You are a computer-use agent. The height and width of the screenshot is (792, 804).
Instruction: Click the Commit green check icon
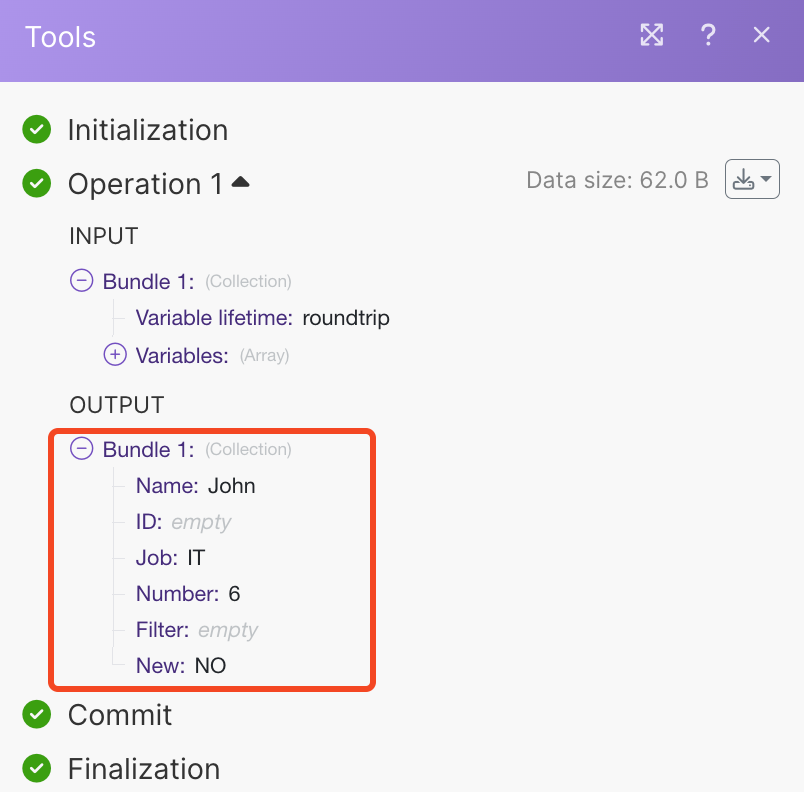(37, 714)
